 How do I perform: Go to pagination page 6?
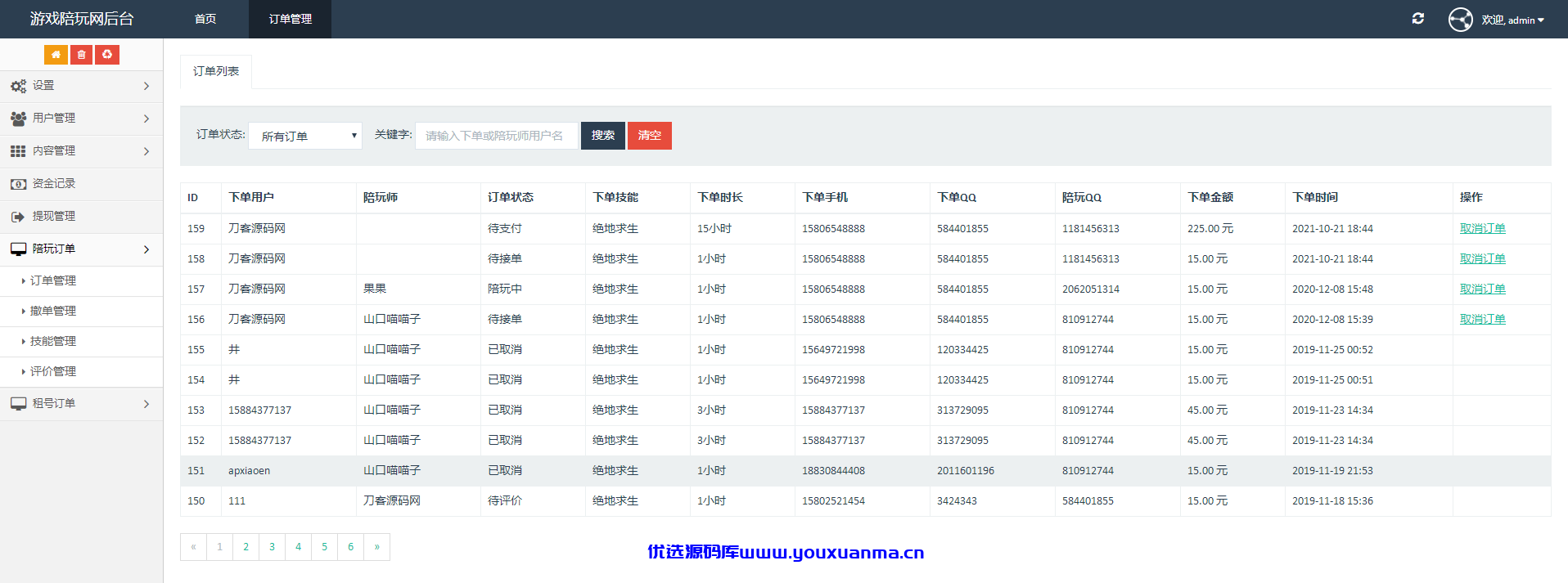(x=350, y=547)
